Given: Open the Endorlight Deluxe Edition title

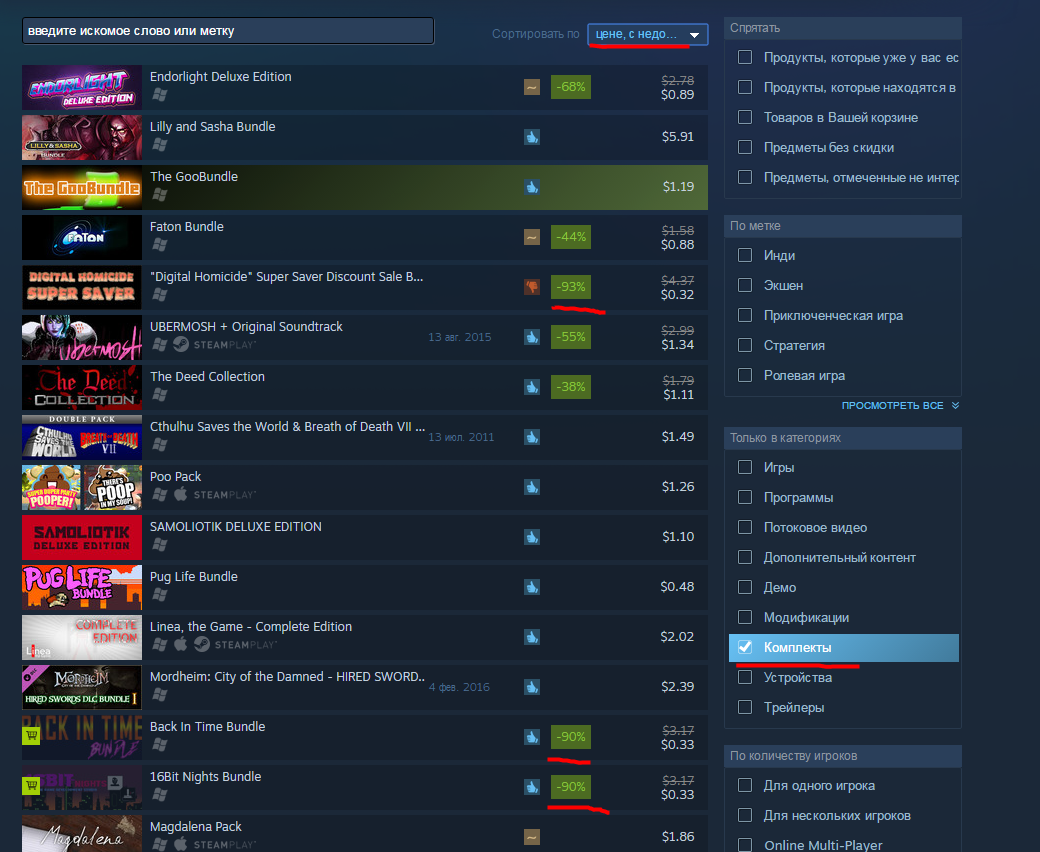Looking at the screenshot, I should point(220,76).
